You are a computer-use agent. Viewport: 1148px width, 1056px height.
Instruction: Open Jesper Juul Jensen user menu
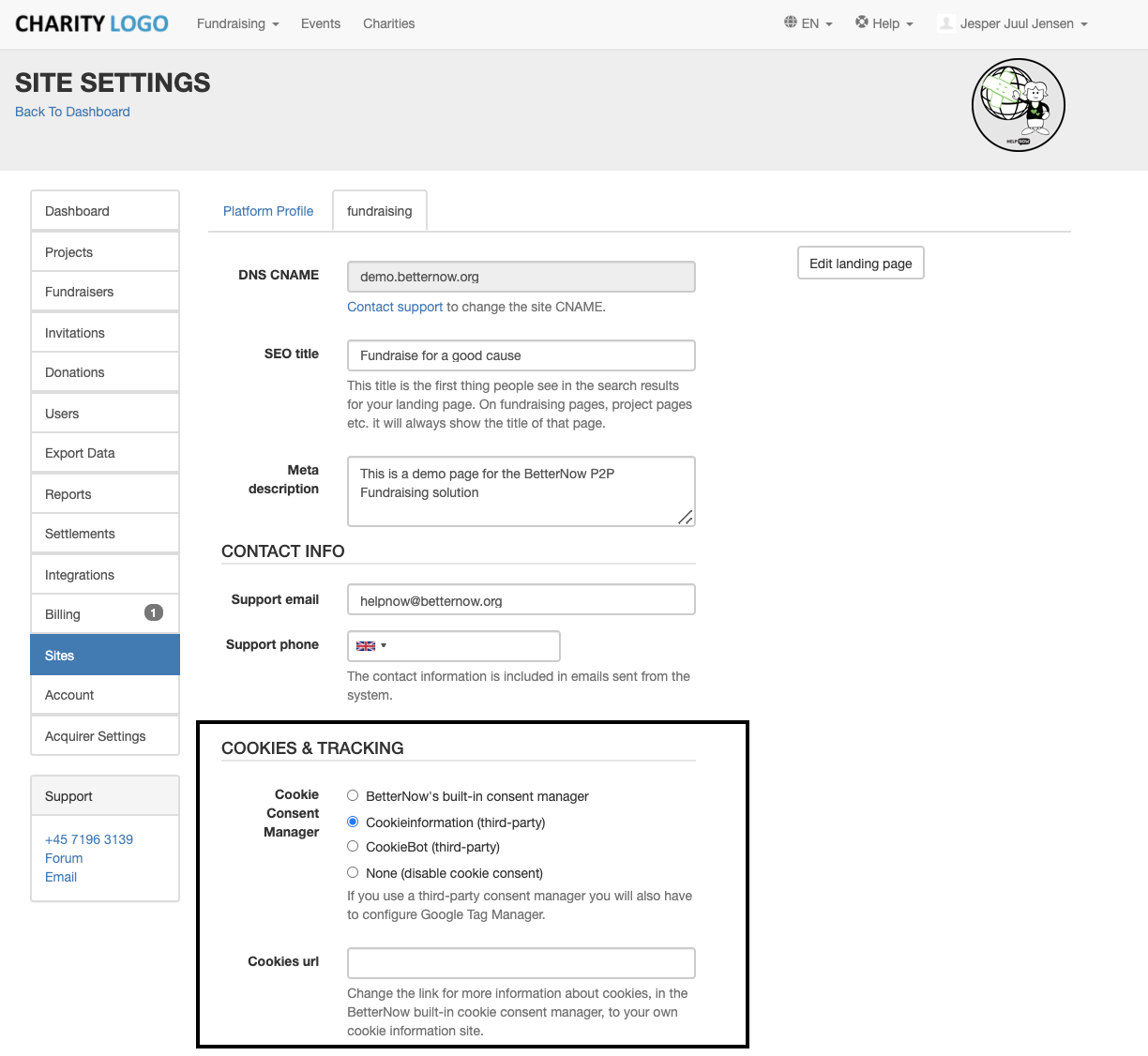click(1013, 23)
